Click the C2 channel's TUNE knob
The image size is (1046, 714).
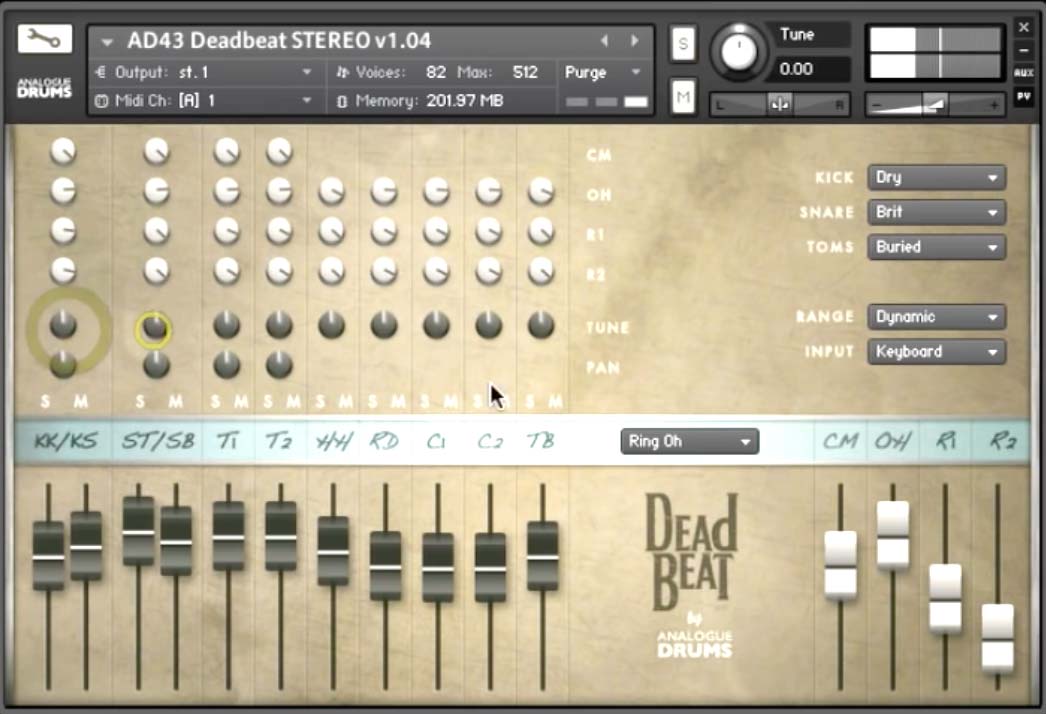pyautogui.click(x=489, y=325)
